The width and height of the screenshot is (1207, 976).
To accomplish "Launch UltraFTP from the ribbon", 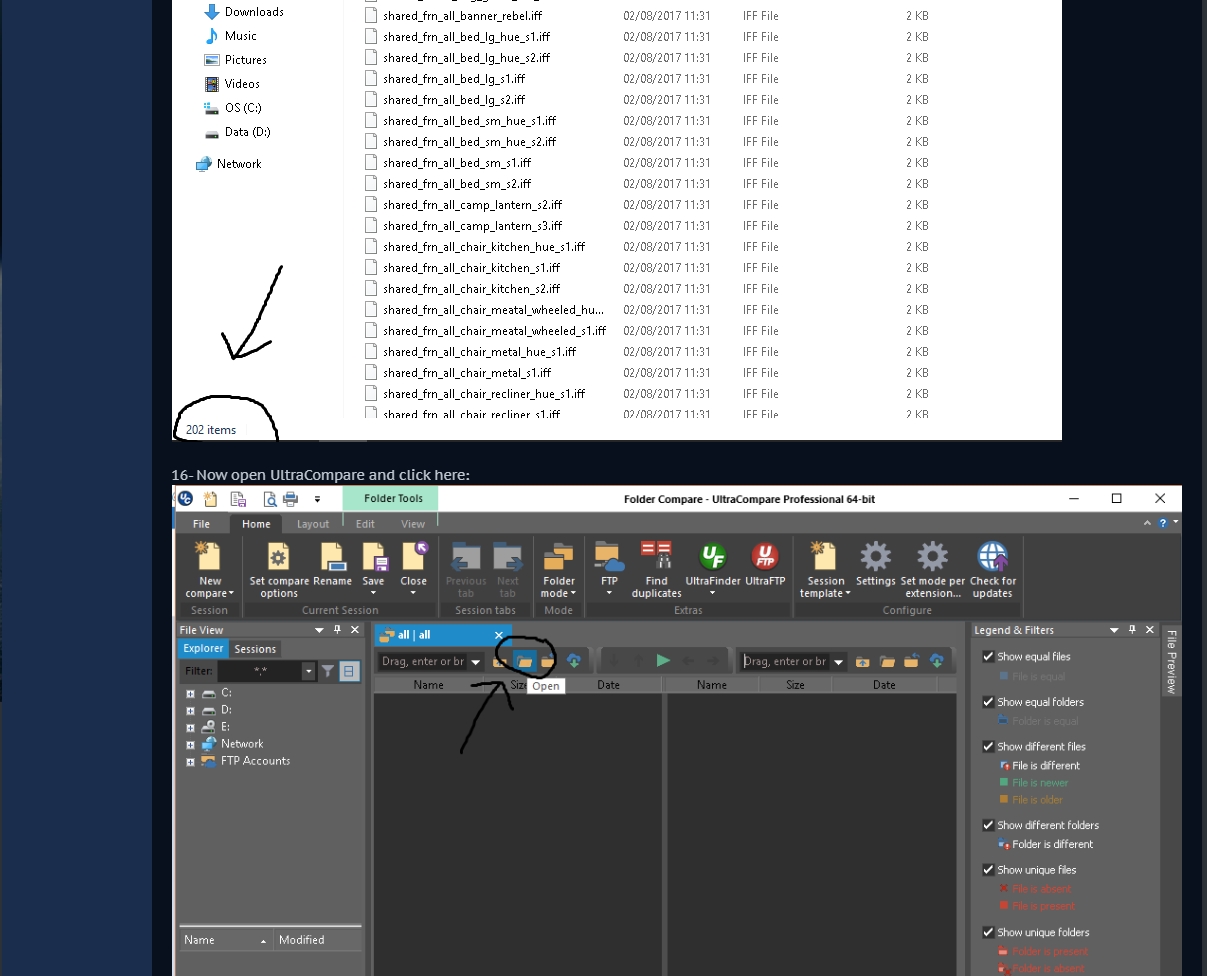I will (765, 565).
